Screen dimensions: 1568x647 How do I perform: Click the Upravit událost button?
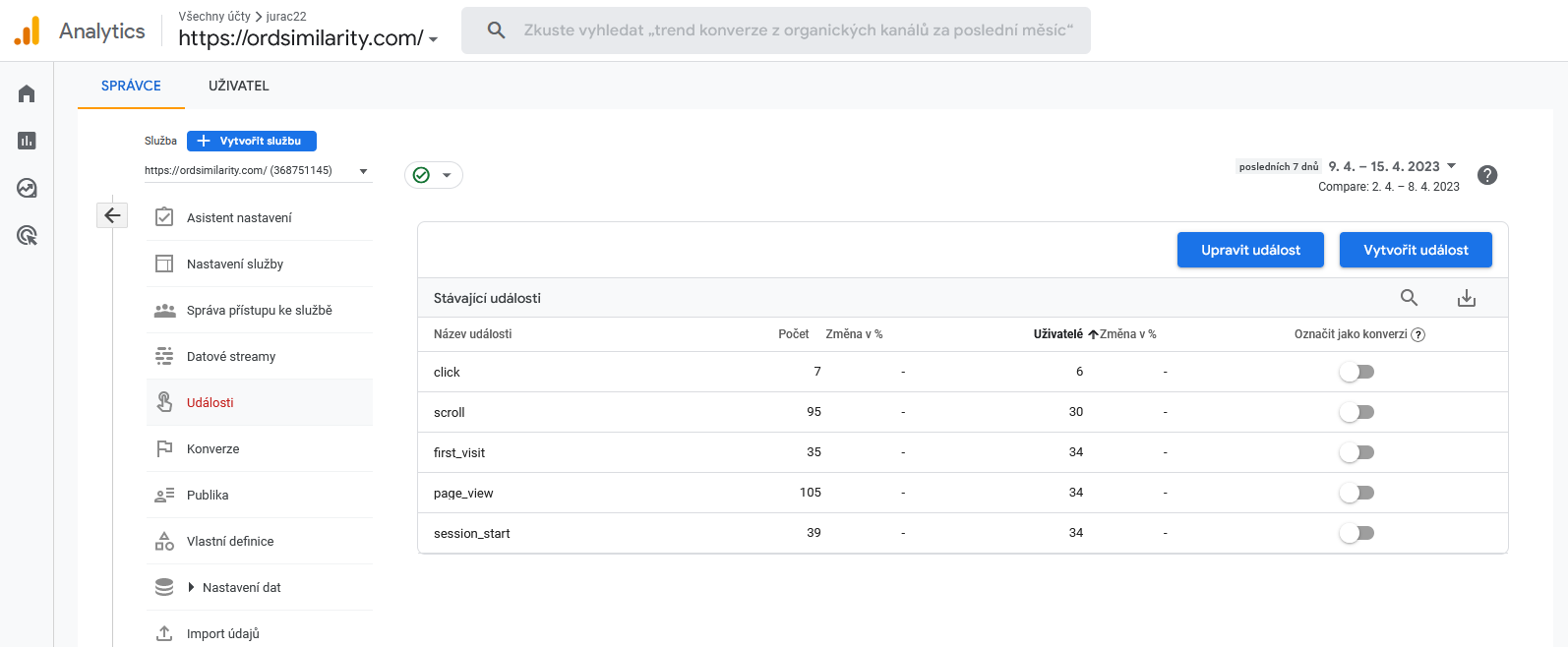click(1250, 250)
